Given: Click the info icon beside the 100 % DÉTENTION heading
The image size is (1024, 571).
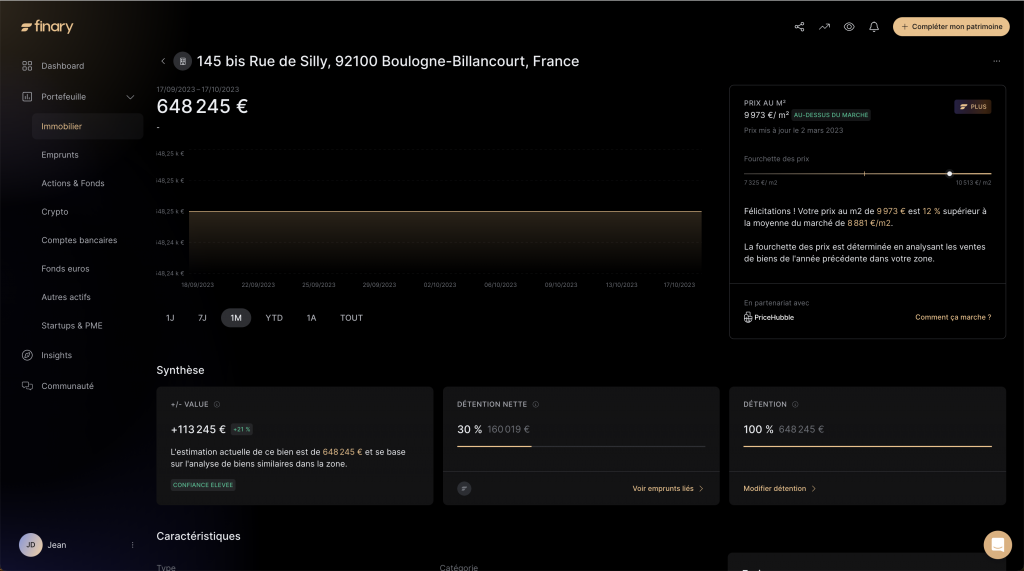Looking at the screenshot, I should [x=795, y=404].
